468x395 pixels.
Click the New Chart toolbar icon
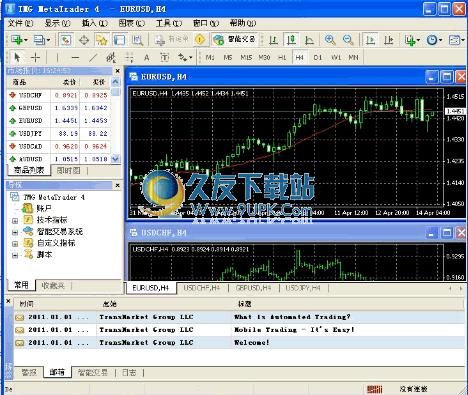(x=17, y=40)
